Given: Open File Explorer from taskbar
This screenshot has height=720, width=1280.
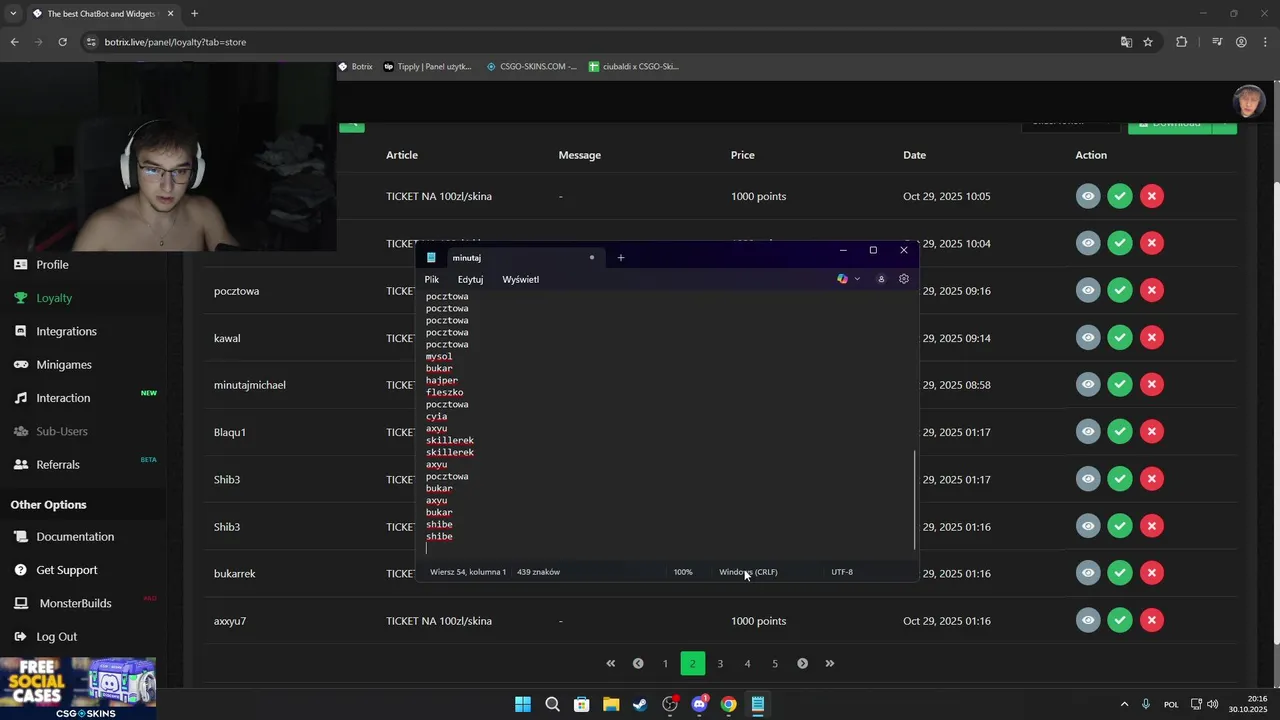Looking at the screenshot, I should (x=611, y=704).
